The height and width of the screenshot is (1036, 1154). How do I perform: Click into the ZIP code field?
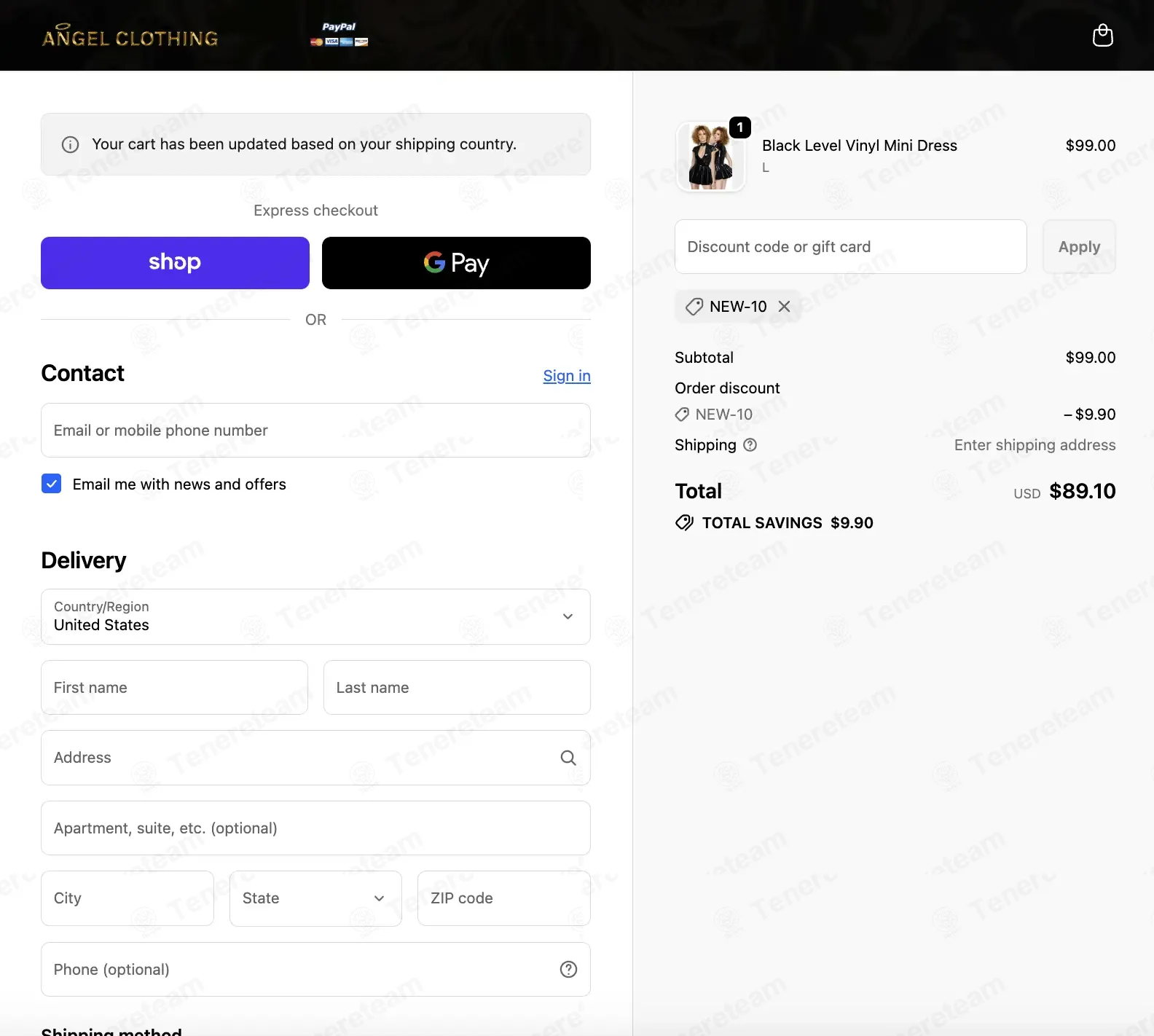pos(503,898)
